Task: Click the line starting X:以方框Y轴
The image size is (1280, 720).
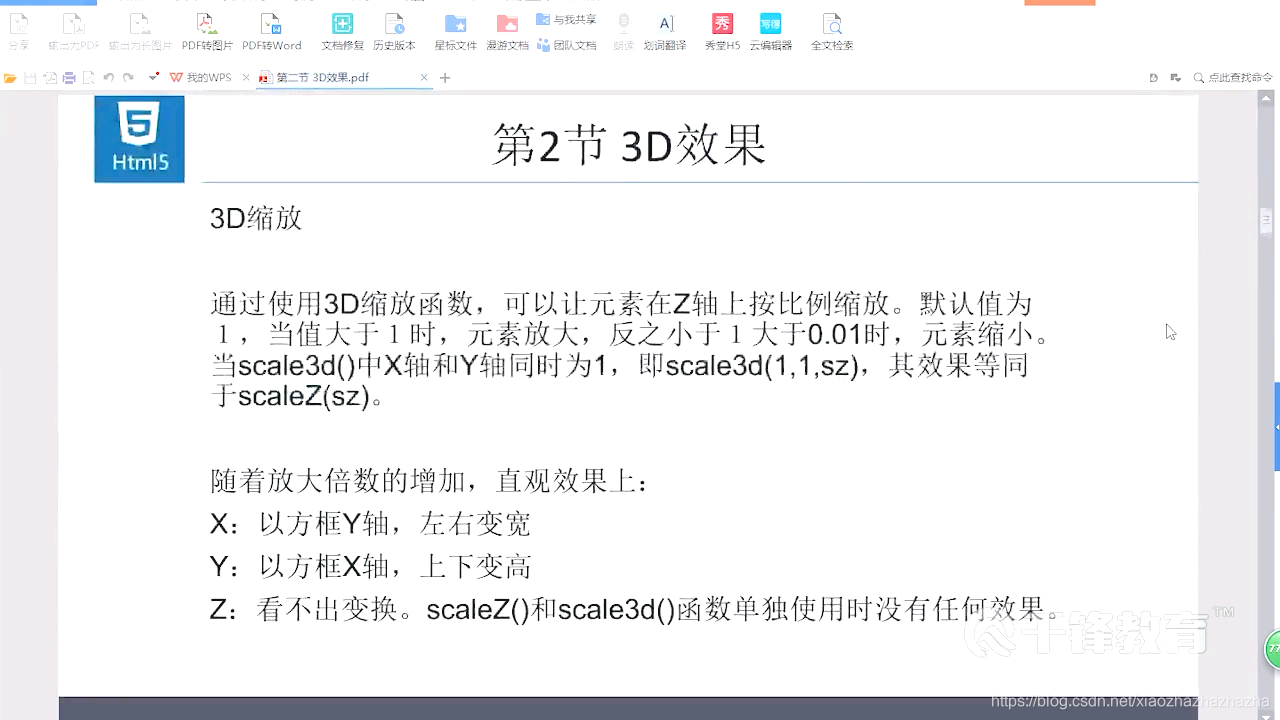Action: (370, 523)
